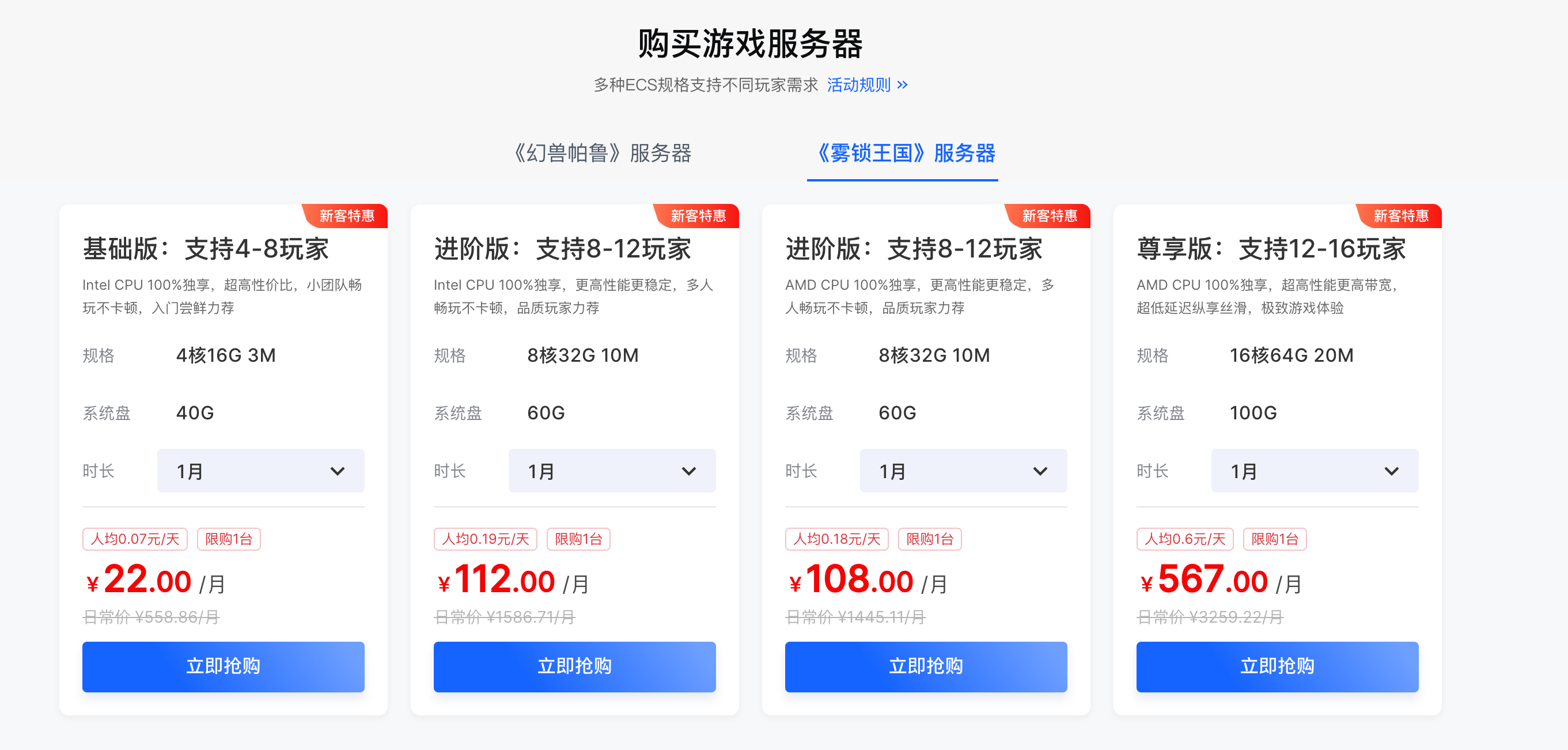Image resolution: width=1568 pixels, height=750 pixels.
Task: Select the 《雾锁王国》服务器 tab
Action: coord(904,153)
